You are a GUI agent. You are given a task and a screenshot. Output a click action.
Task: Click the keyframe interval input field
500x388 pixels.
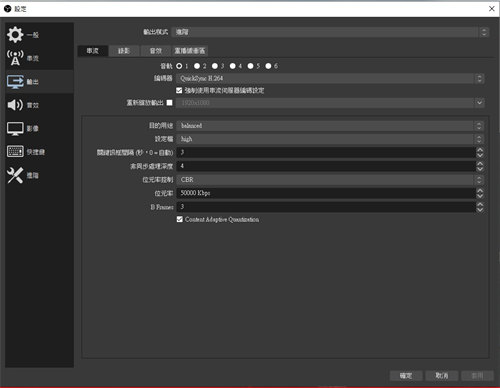[326, 152]
